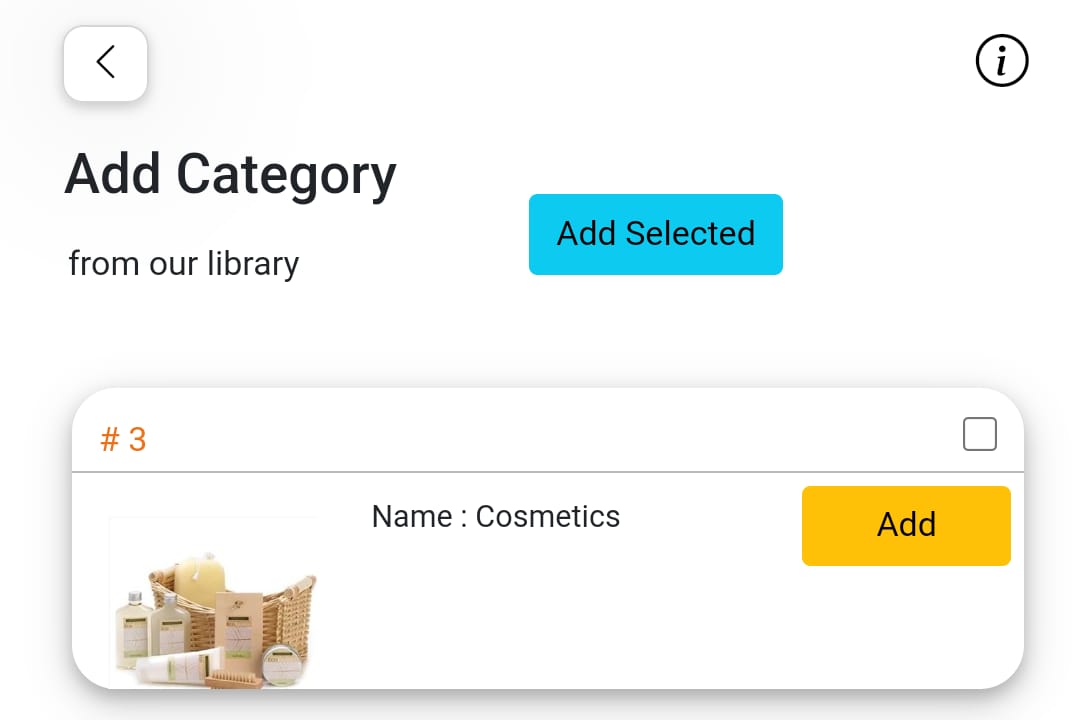Viewport: 1080px width, 720px height.
Task: Tap the white rounded back button
Action: coord(105,63)
